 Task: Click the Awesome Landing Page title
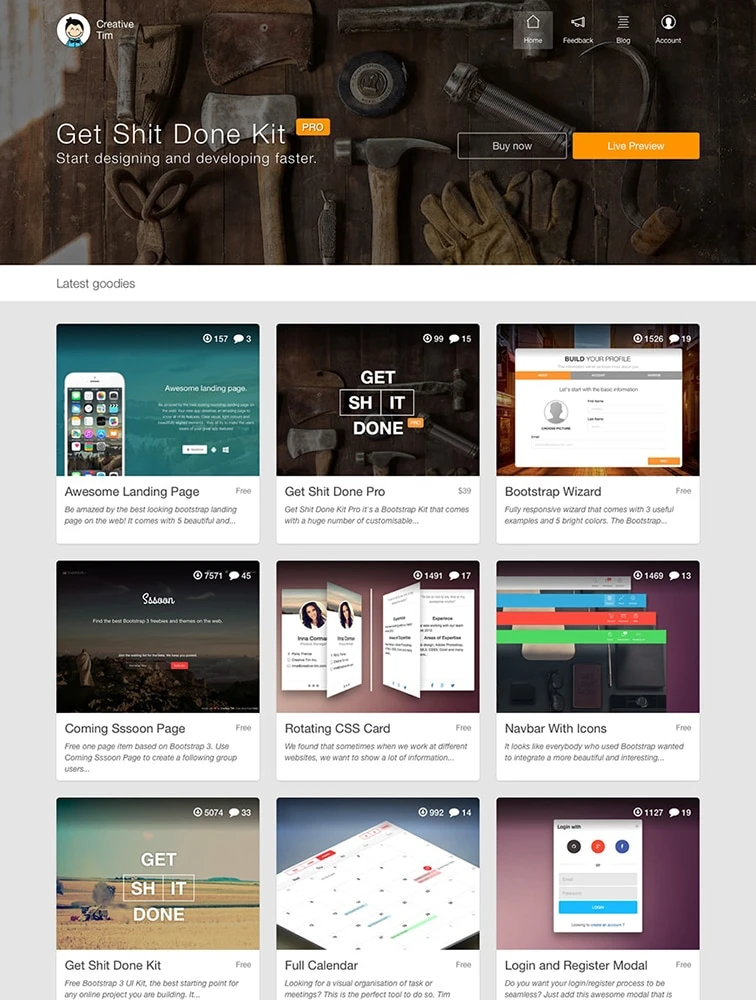click(131, 492)
